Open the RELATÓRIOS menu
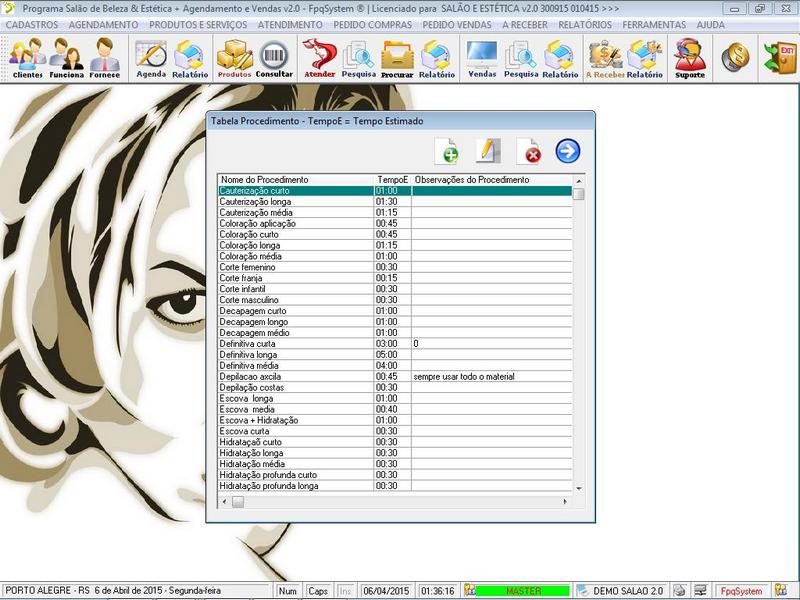Screen dimensions: 800x600 (585, 24)
